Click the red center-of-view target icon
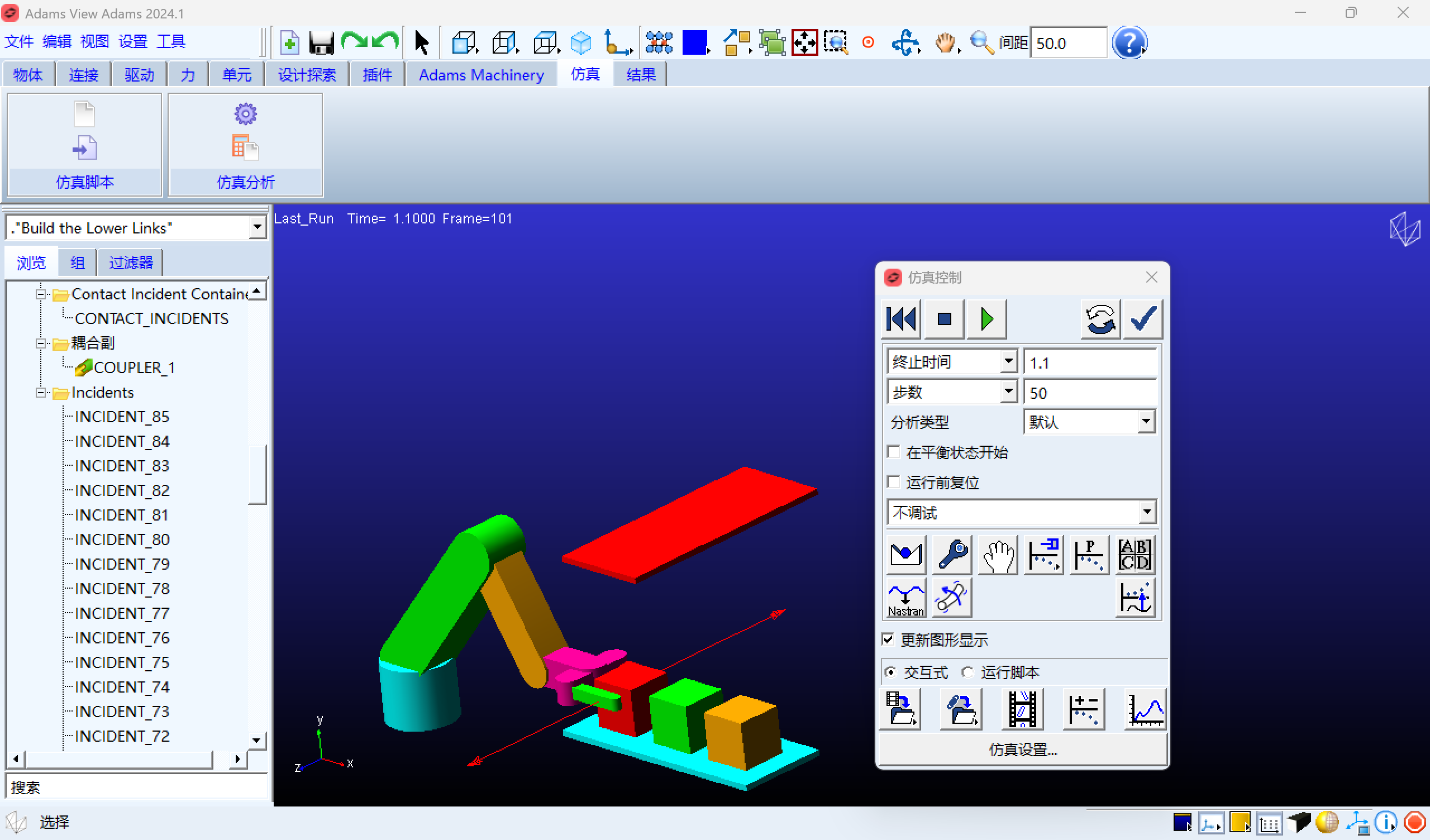 [x=868, y=42]
